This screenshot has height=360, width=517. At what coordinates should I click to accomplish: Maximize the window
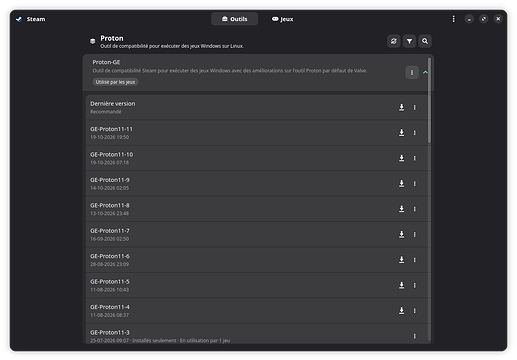point(484,19)
